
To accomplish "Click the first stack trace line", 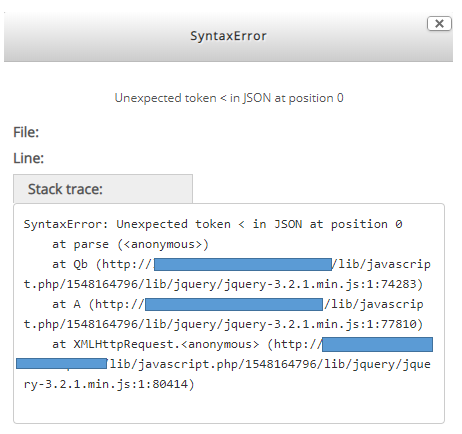I will (213, 224).
